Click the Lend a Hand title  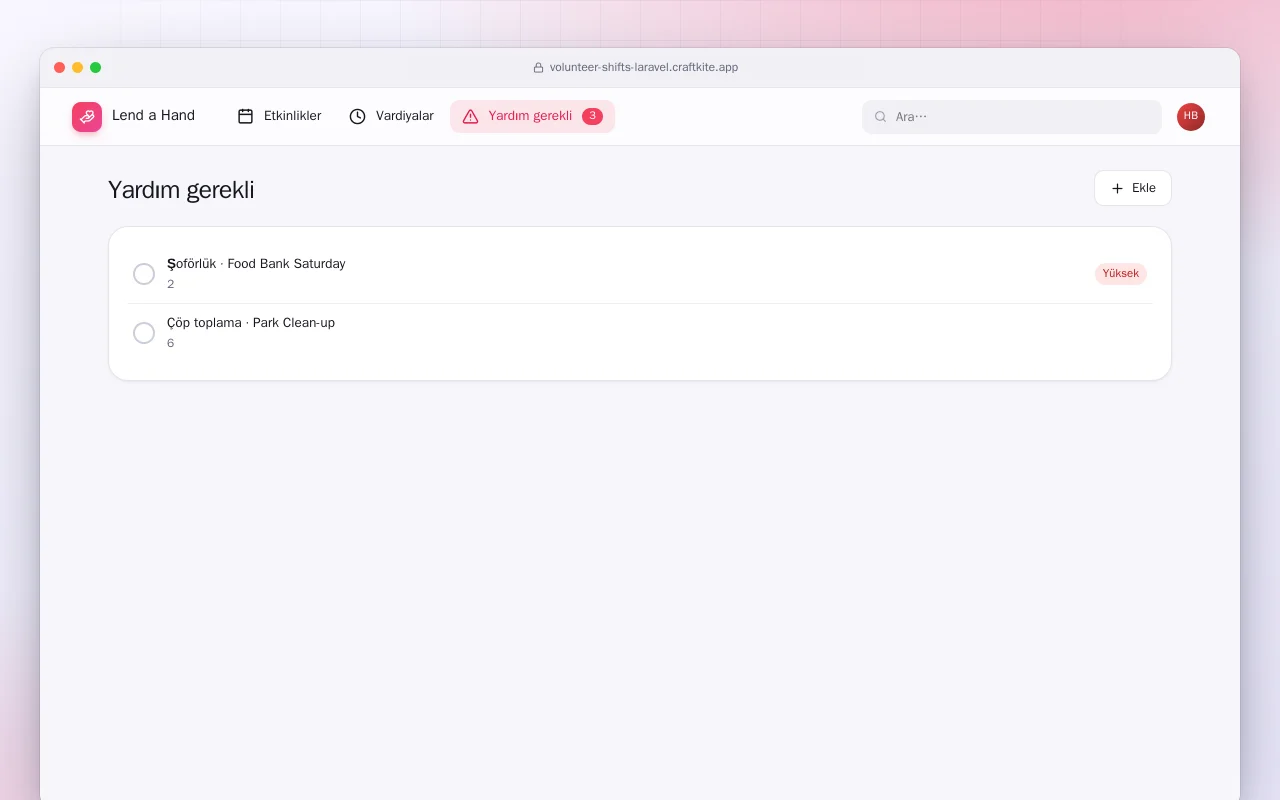click(153, 115)
